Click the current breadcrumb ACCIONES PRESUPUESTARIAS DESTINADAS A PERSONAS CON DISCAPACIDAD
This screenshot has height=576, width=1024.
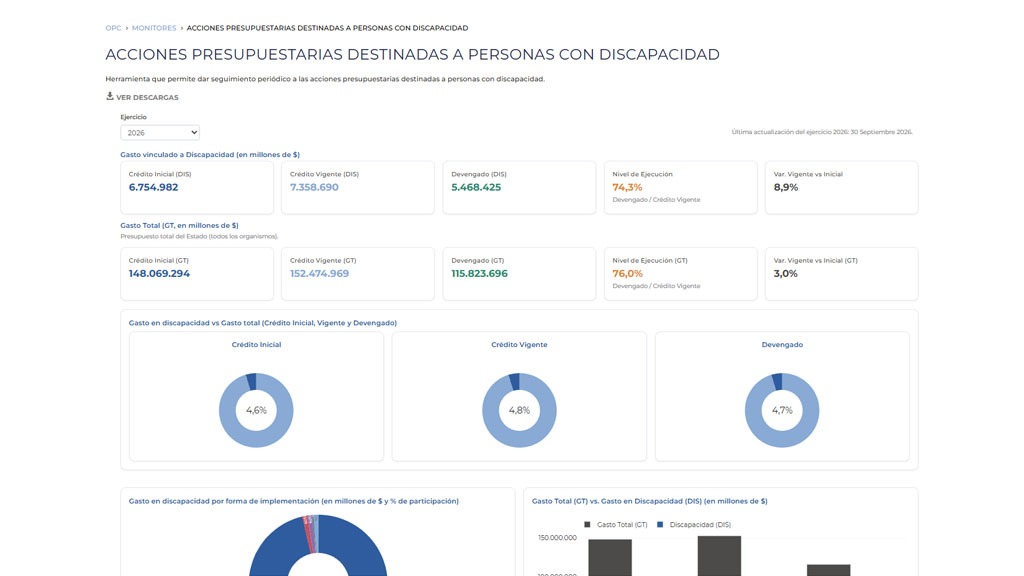[x=327, y=28]
